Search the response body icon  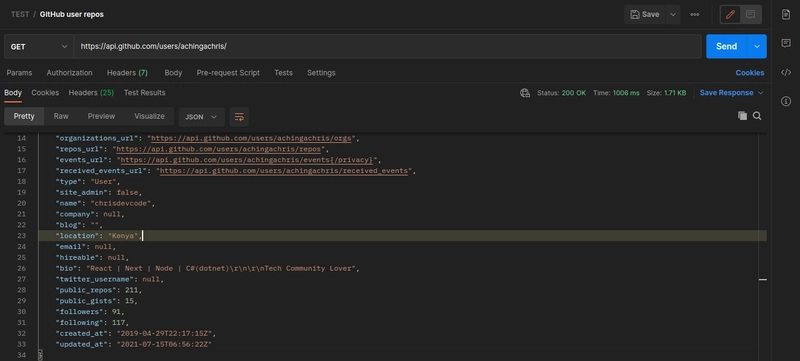(x=757, y=116)
